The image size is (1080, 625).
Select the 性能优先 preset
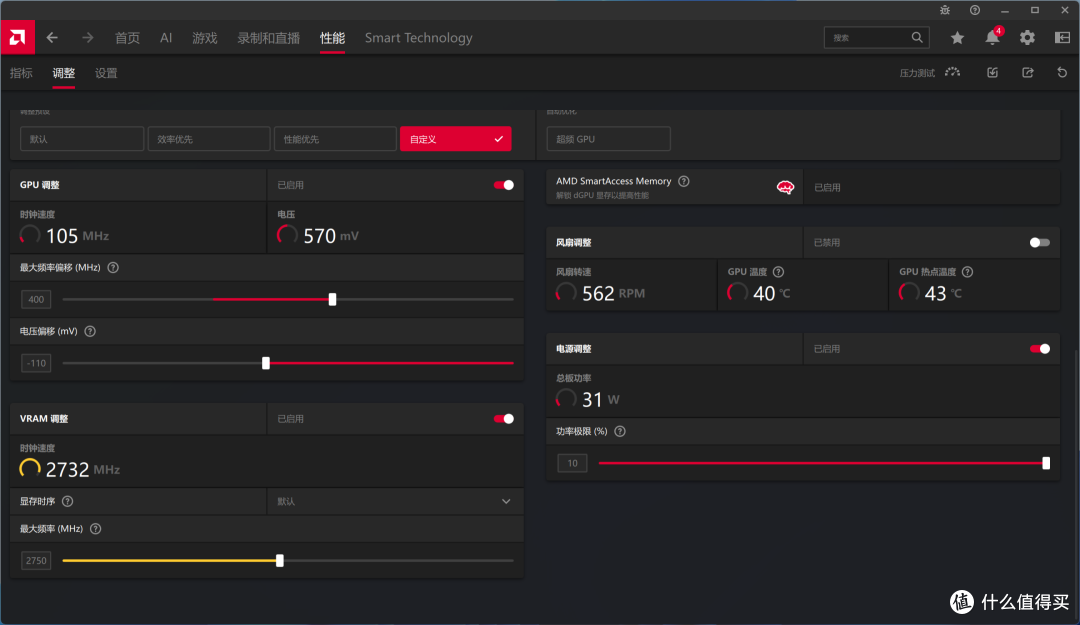pyautogui.click(x=335, y=139)
